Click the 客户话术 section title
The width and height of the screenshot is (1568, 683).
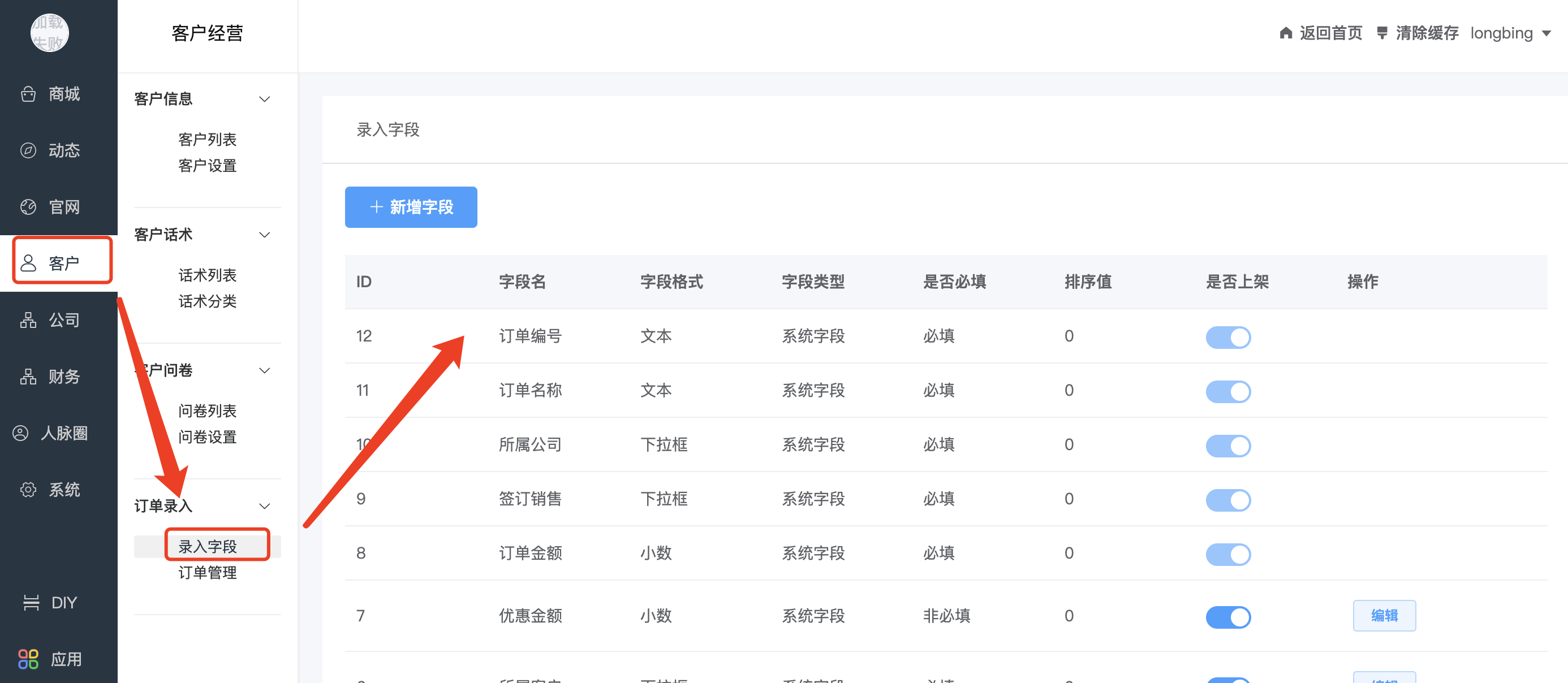coord(163,235)
